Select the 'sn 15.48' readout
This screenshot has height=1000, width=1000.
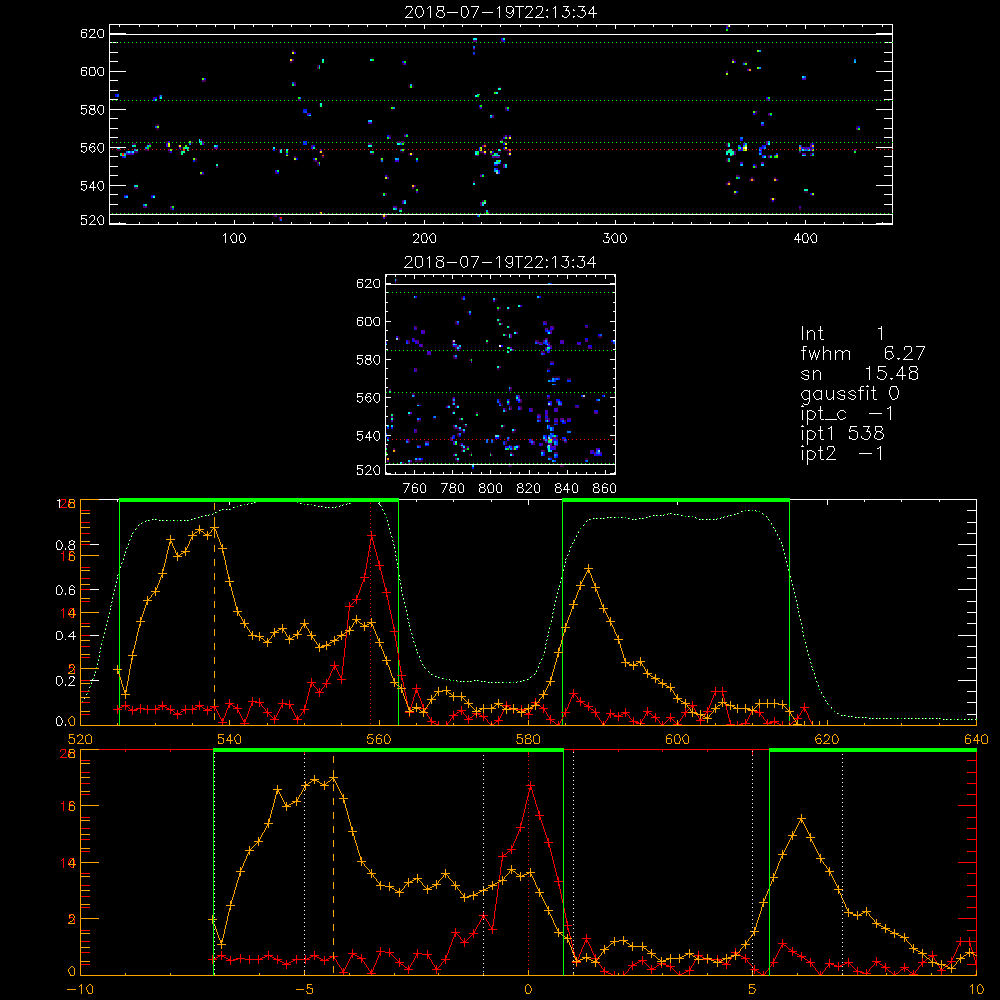[x=860, y=373]
